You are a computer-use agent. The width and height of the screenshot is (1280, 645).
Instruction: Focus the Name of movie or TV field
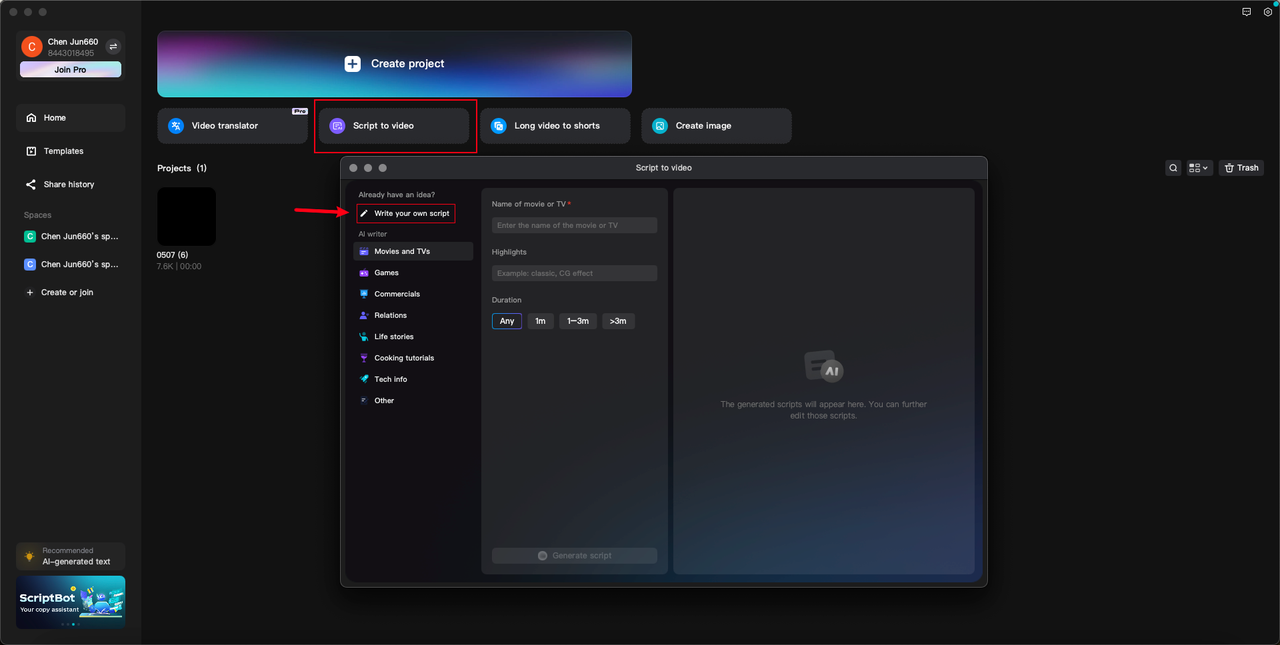point(574,226)
